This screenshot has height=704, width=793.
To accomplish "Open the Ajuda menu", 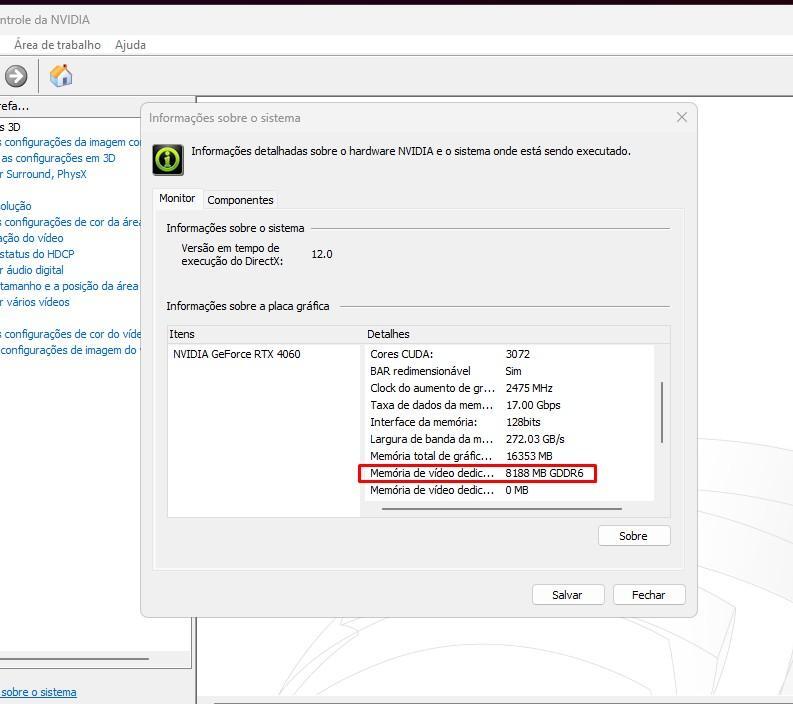I will click(x=130, y=45).
